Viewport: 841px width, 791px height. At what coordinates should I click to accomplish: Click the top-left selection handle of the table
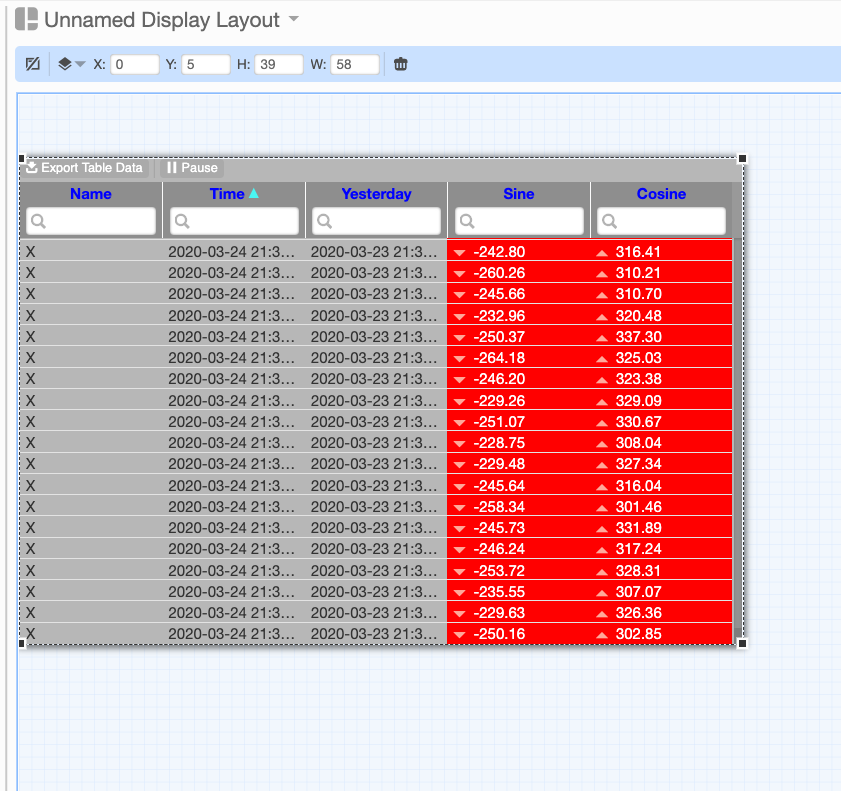[21, 157]
